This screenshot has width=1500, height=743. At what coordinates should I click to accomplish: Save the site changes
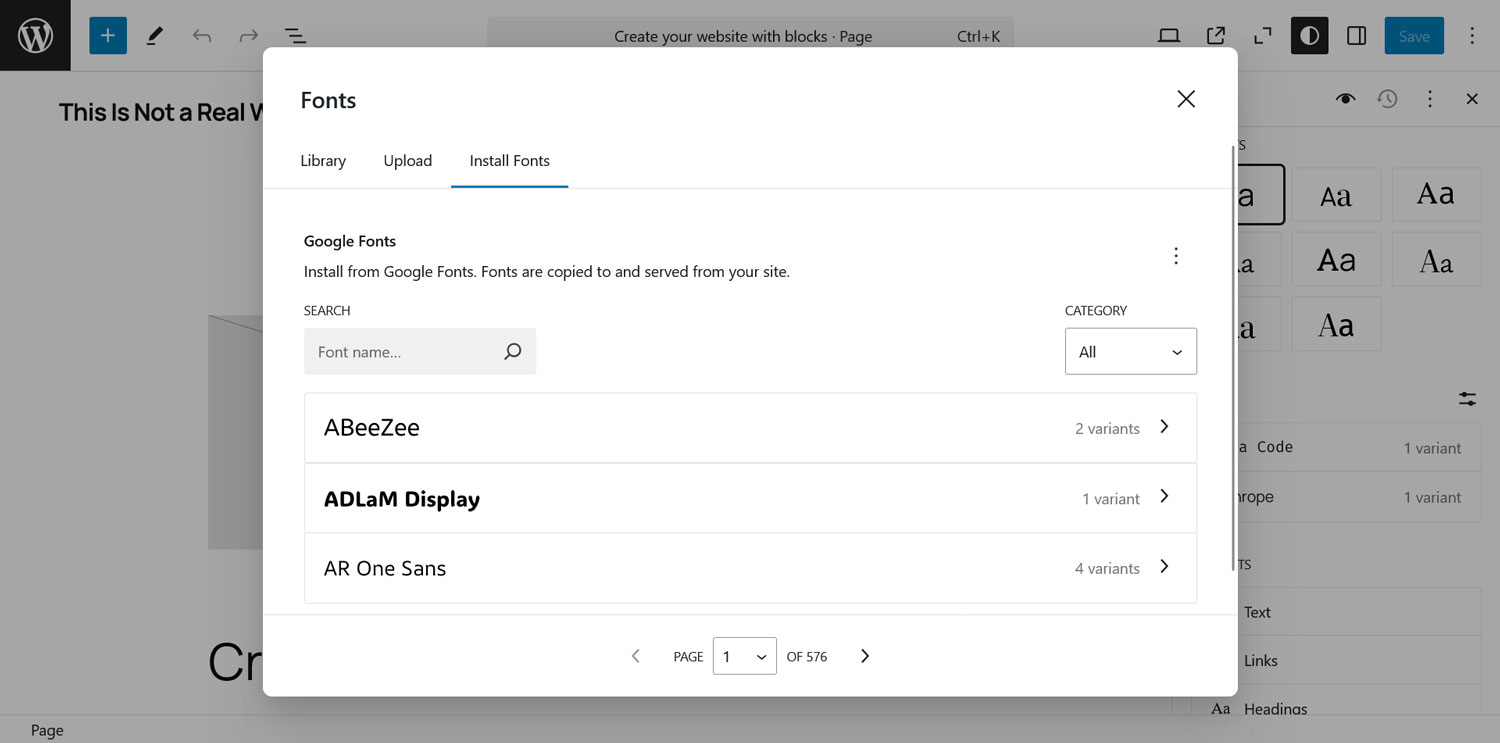(x=1414, y=36)
